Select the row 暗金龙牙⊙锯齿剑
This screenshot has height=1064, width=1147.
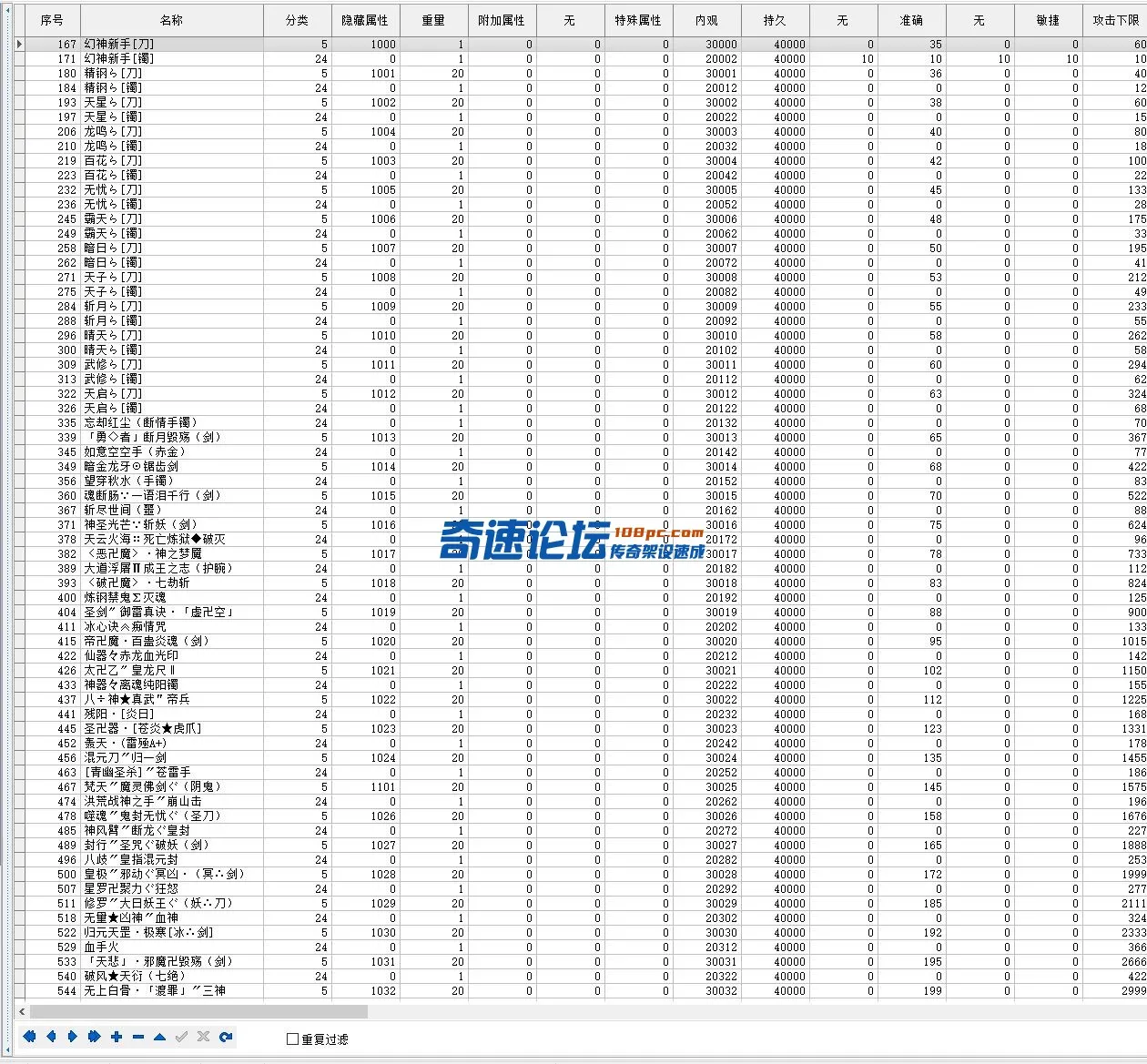(581, 466)
